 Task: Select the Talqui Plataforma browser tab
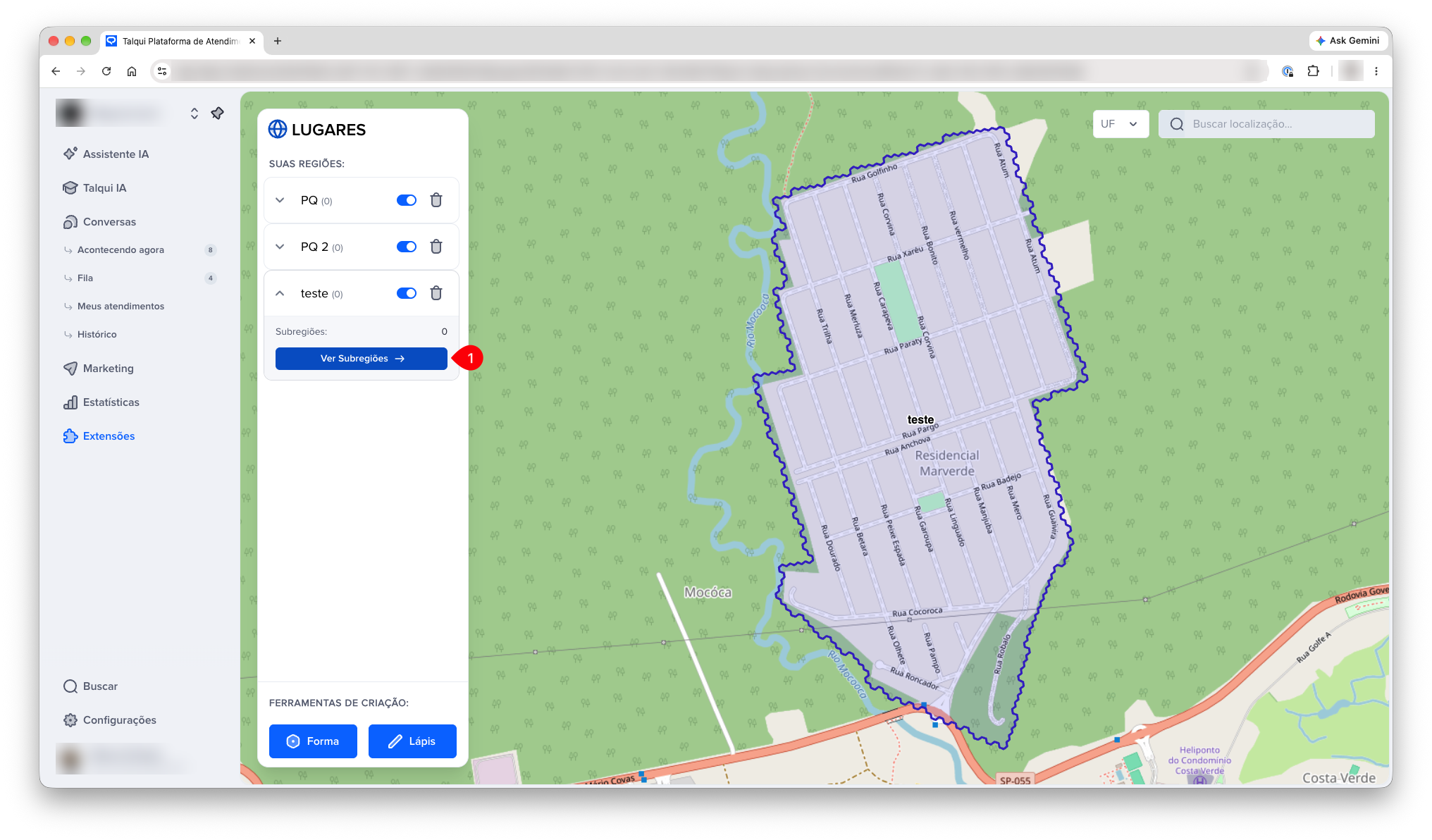[182, 41]
